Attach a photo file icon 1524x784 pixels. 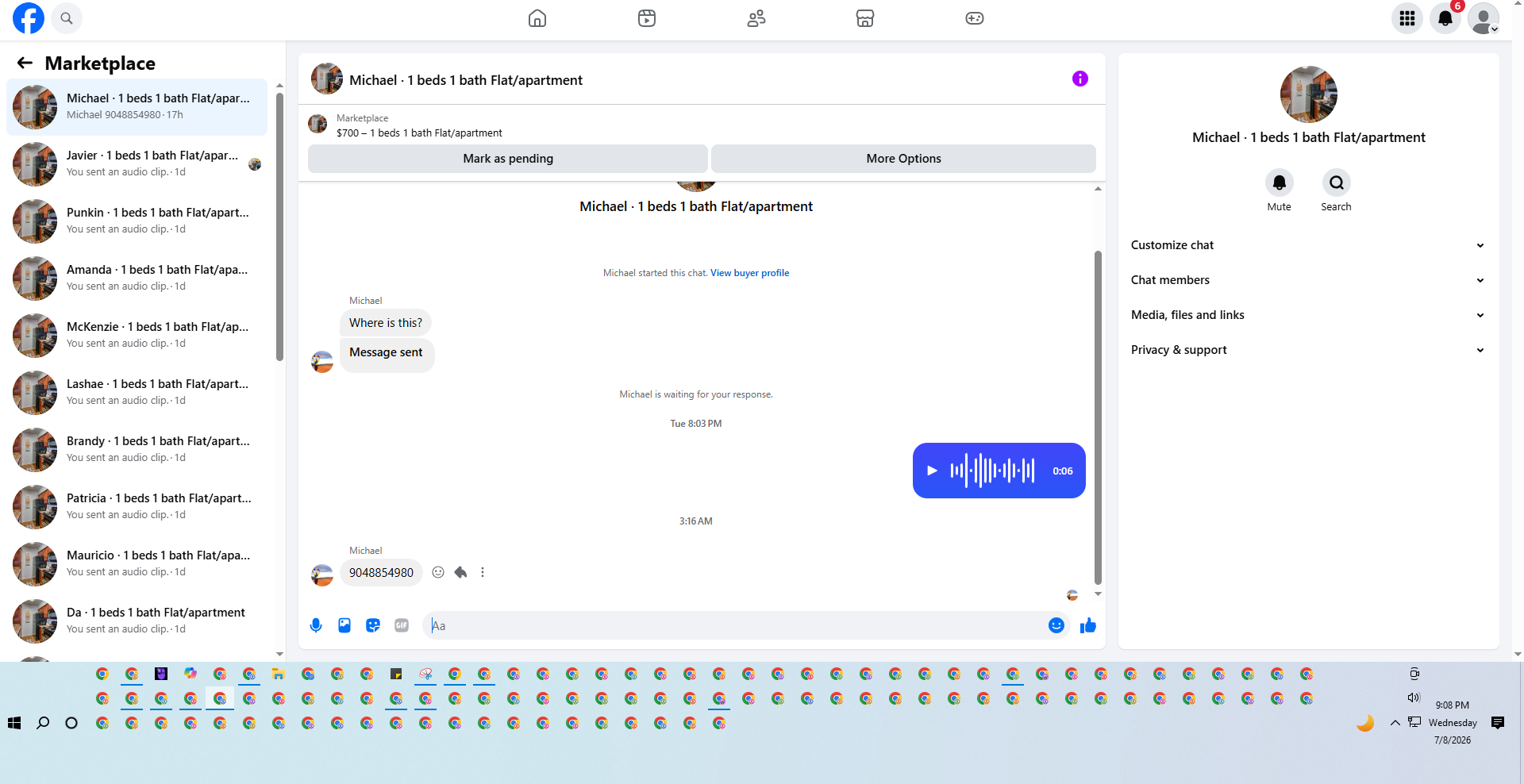pos(344,625)
